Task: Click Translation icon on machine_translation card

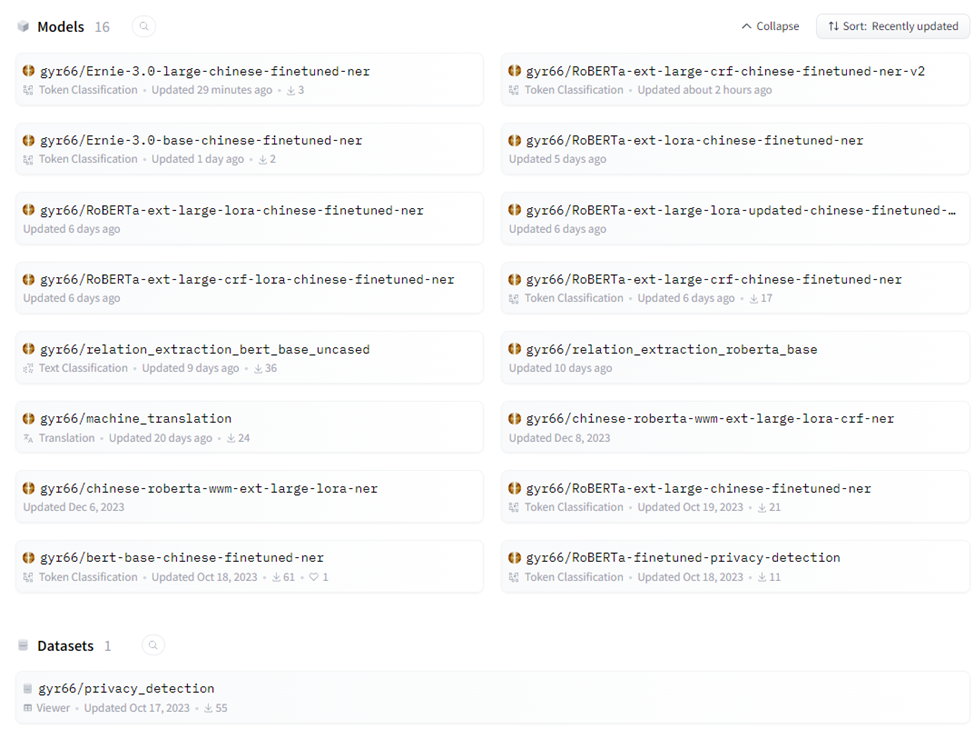Action: [x=28, y=438]
